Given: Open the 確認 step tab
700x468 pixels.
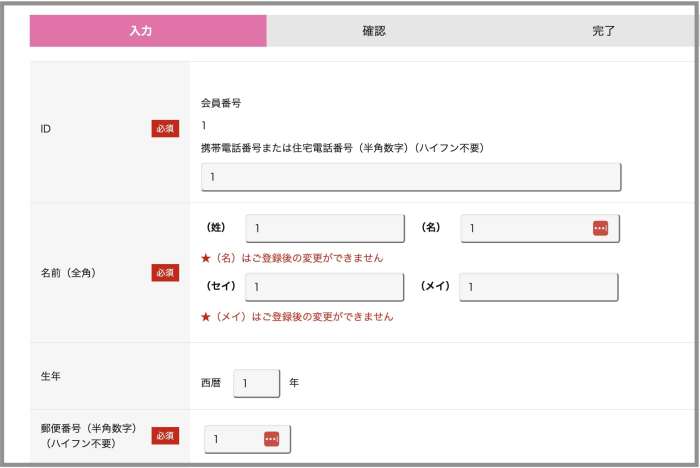Looking at the screenshot, I should pos(374,31).
